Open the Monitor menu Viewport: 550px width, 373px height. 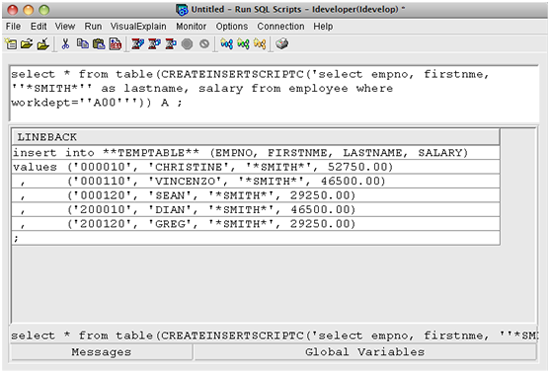[x=191, y=26]
